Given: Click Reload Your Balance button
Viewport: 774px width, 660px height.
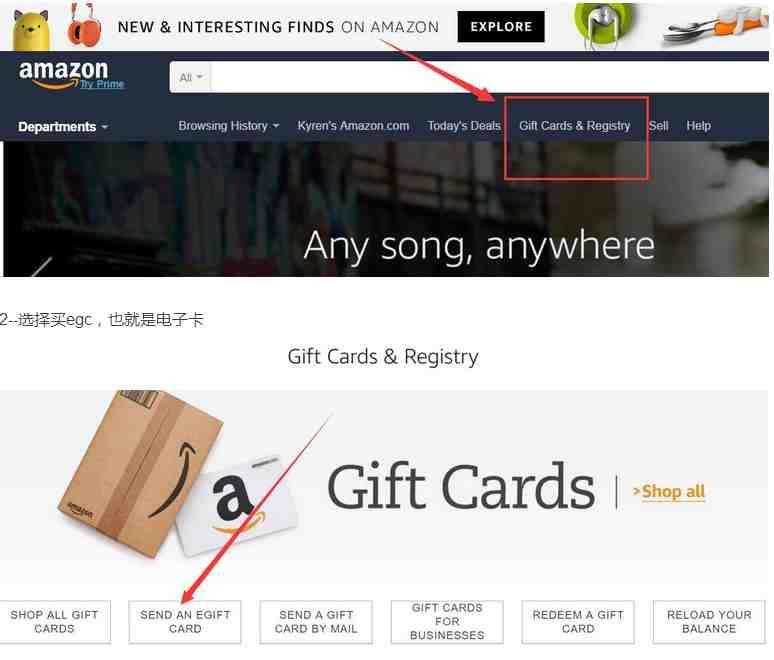Looking at the screenshot, I should tap(709, 622).
